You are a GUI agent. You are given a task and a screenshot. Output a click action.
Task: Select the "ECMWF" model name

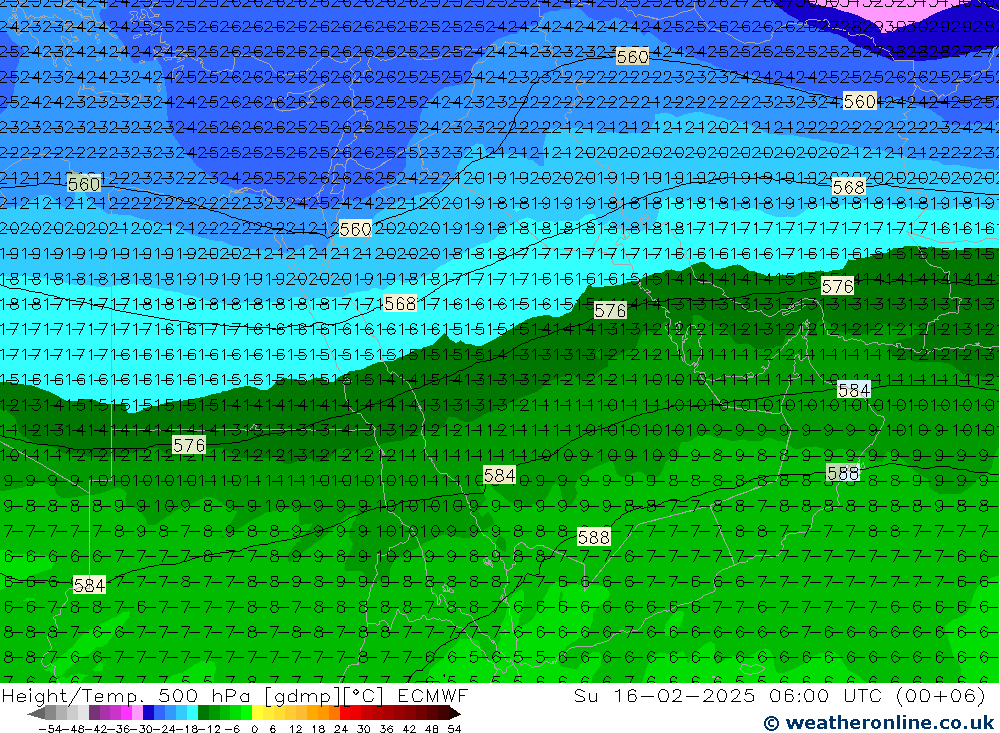pyautogui.click(x=432, y=695)
